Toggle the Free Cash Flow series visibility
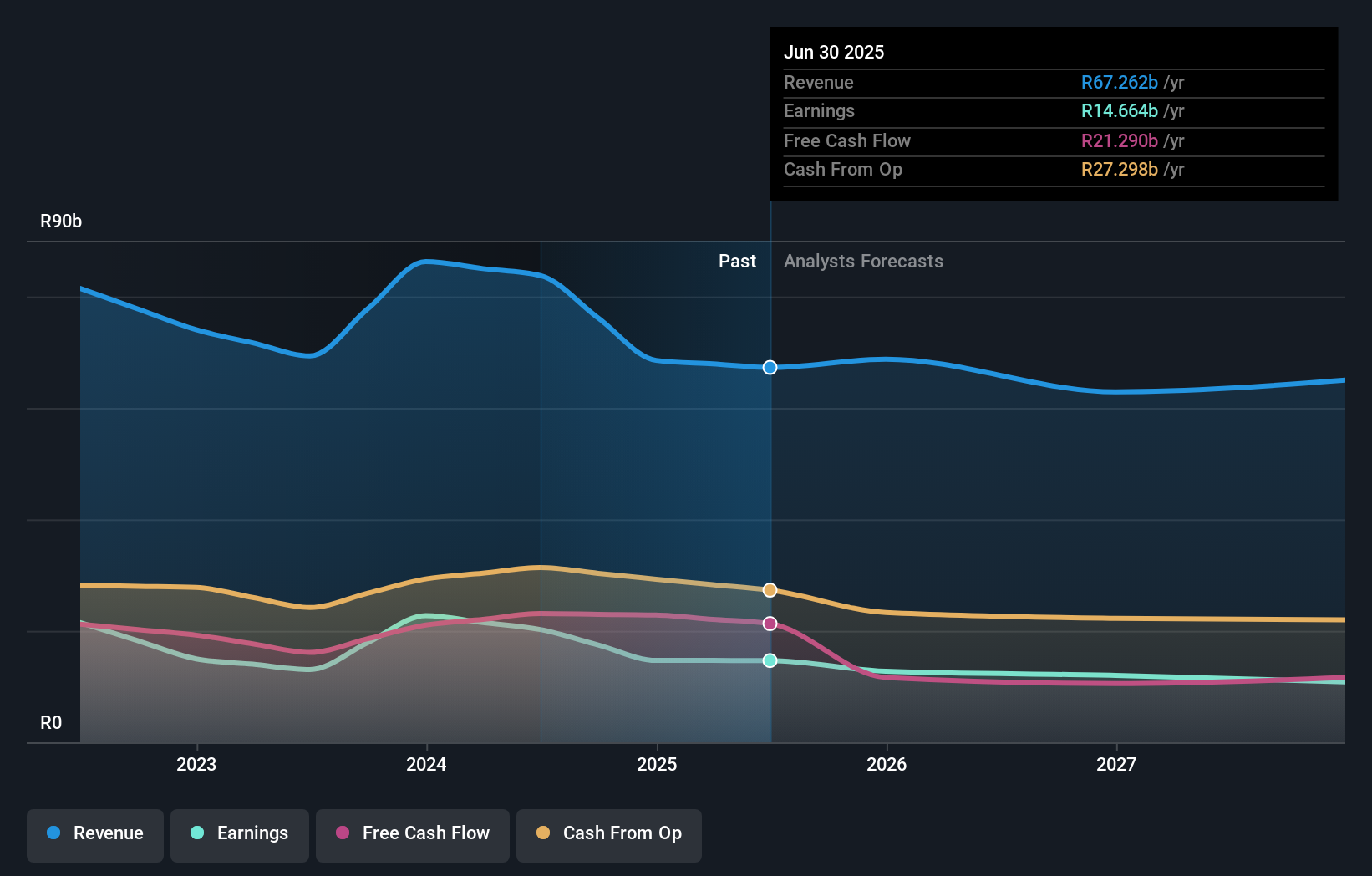This screenshot has height=876, width=1372. click(x=412, y=834)
